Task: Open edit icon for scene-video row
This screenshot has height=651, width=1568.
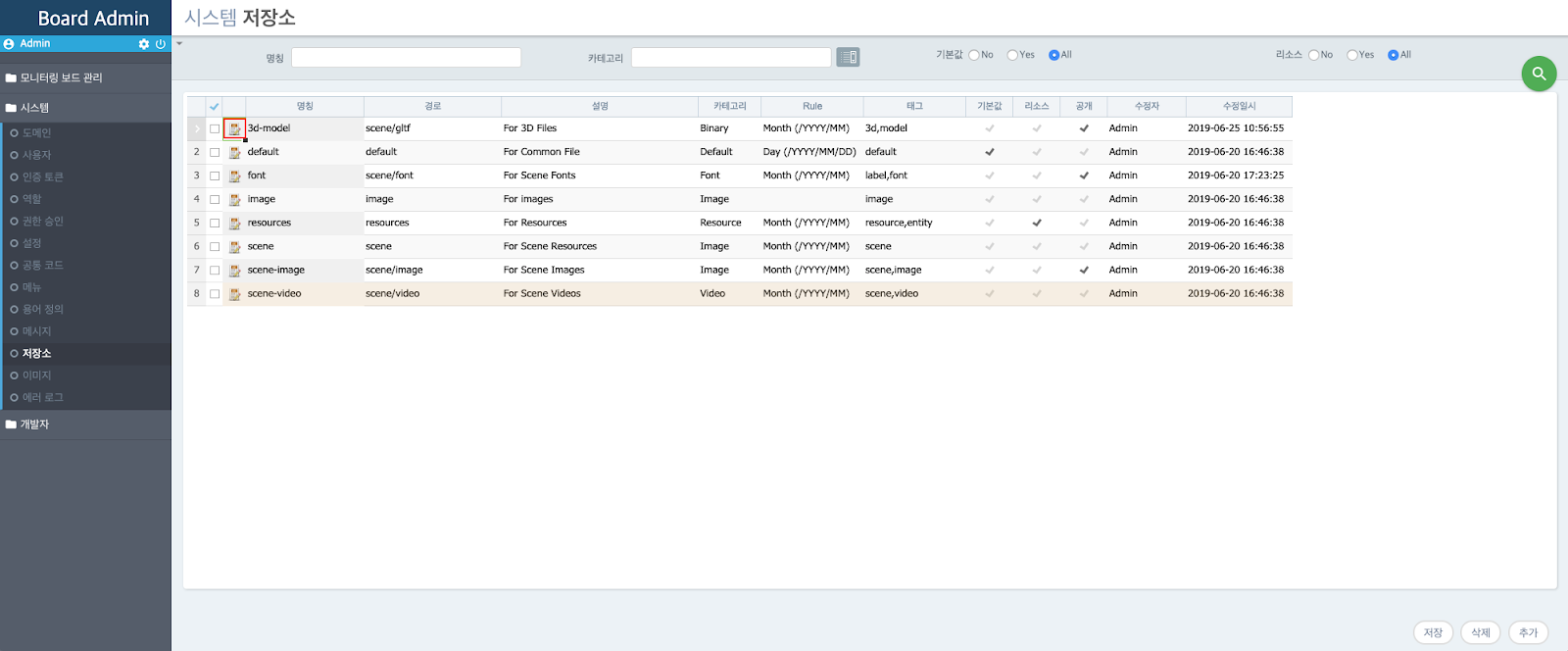Action: (x=234, y=293)
